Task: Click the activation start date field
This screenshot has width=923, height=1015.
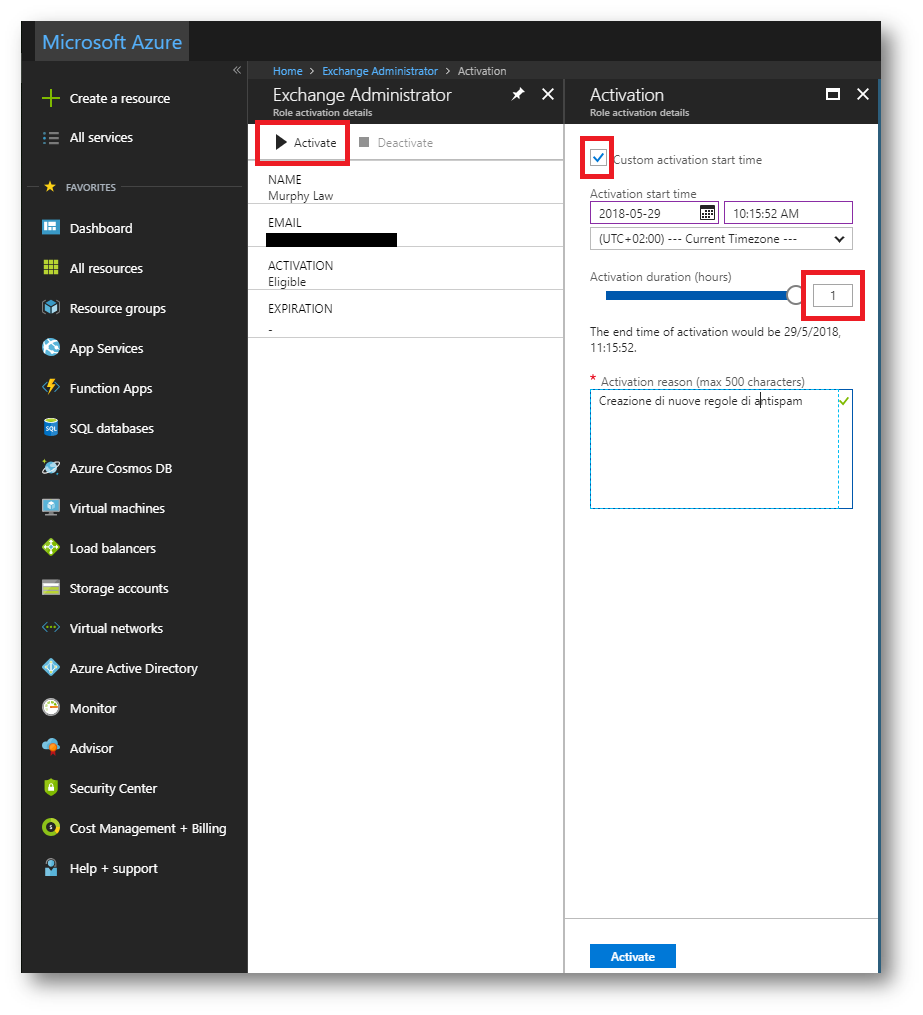Action: point(654,213)
